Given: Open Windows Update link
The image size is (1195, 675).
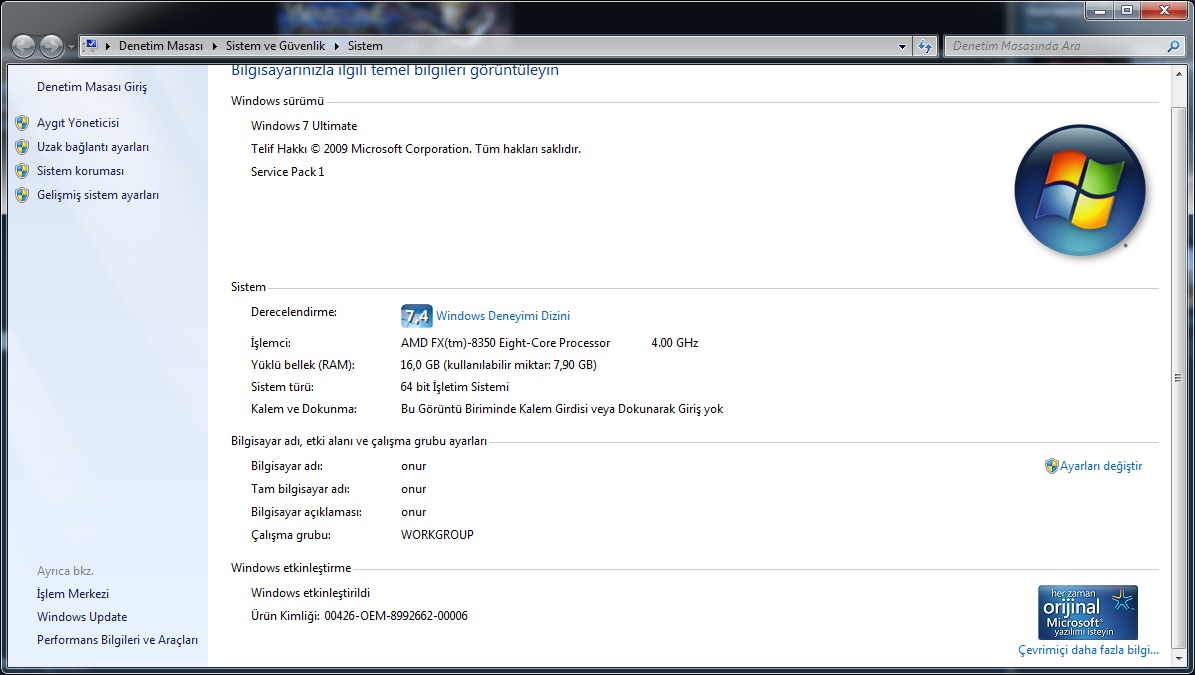Looking at the screenshot, I should (x=82, y=617).
